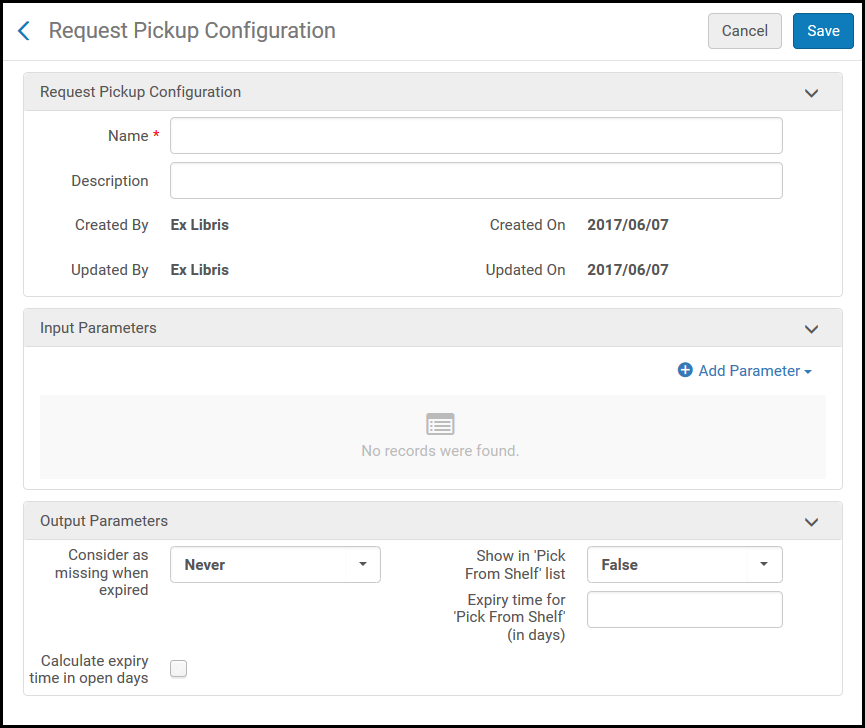Image resolution: width=865 pixels, height=728 pixels.
Task: Click the Updated On date value
Action: coord(628,270)
